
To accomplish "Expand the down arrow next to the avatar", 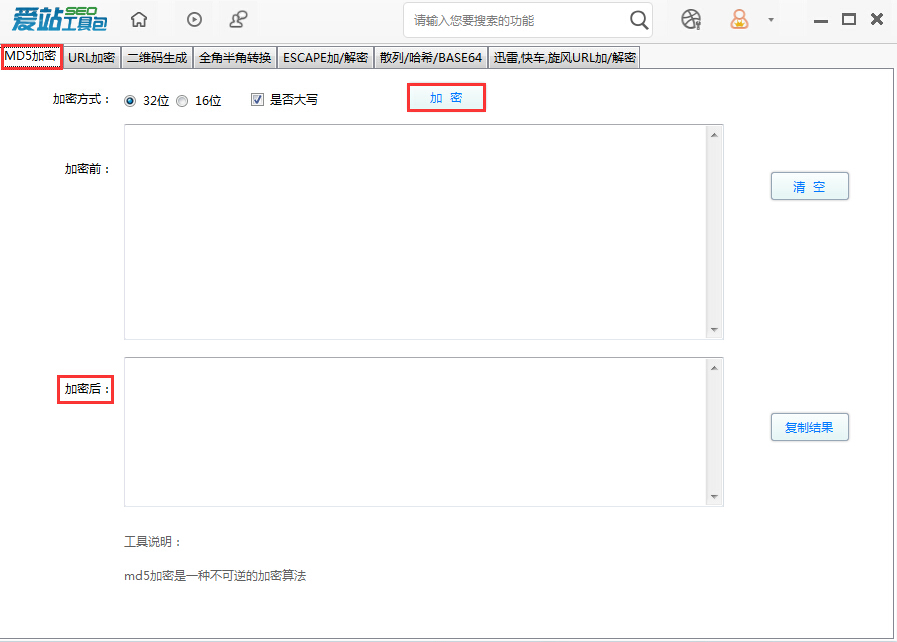I will (x=771, y=19).
